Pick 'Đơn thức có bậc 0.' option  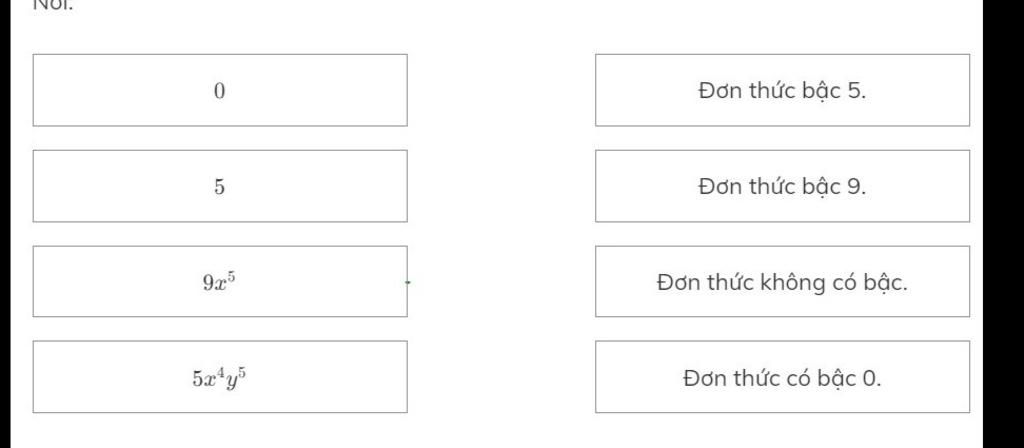coord(782,377)
